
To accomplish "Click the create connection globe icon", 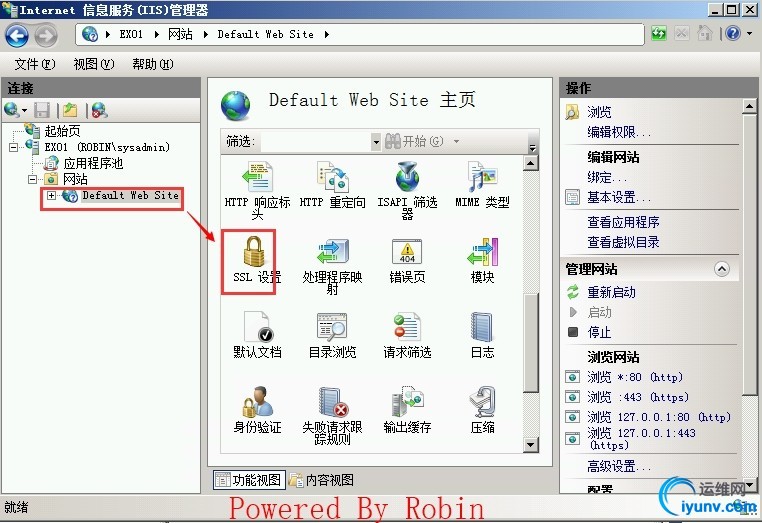I will pos(12,110).
